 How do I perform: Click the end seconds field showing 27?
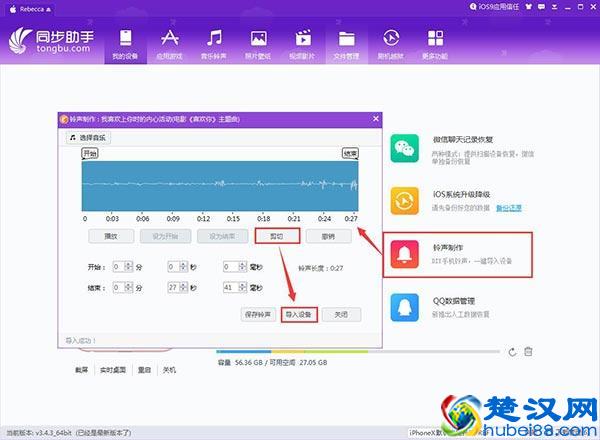174,287
